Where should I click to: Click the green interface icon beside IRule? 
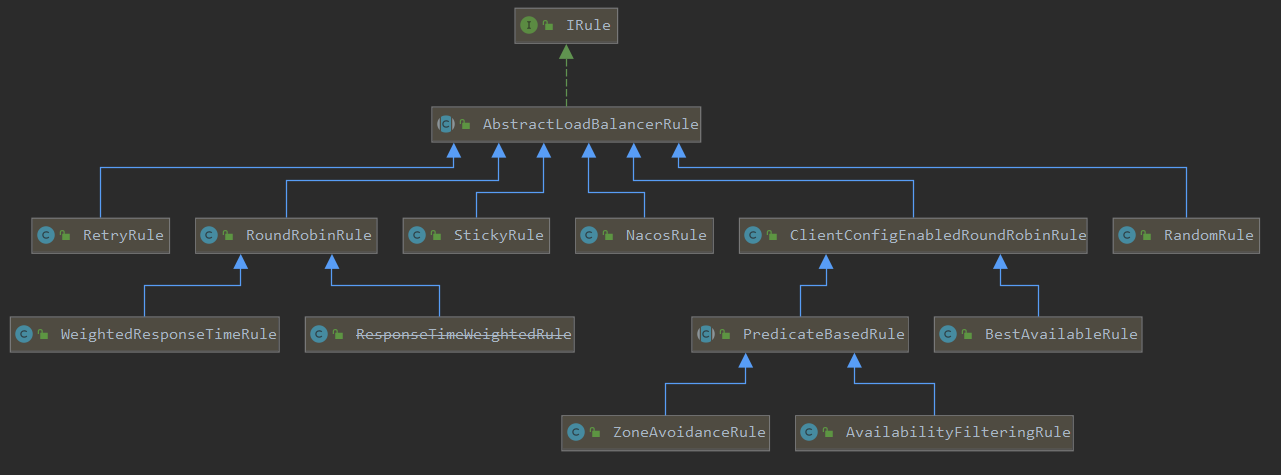[530, 25]
